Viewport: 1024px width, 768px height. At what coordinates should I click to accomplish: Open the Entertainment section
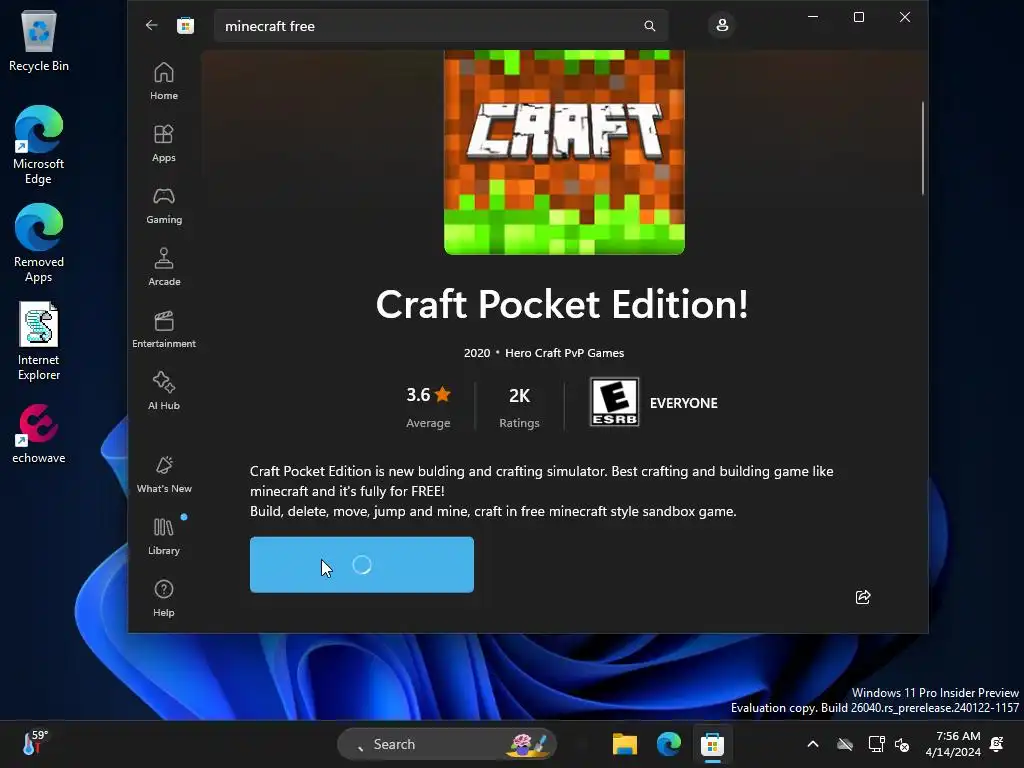164,329
